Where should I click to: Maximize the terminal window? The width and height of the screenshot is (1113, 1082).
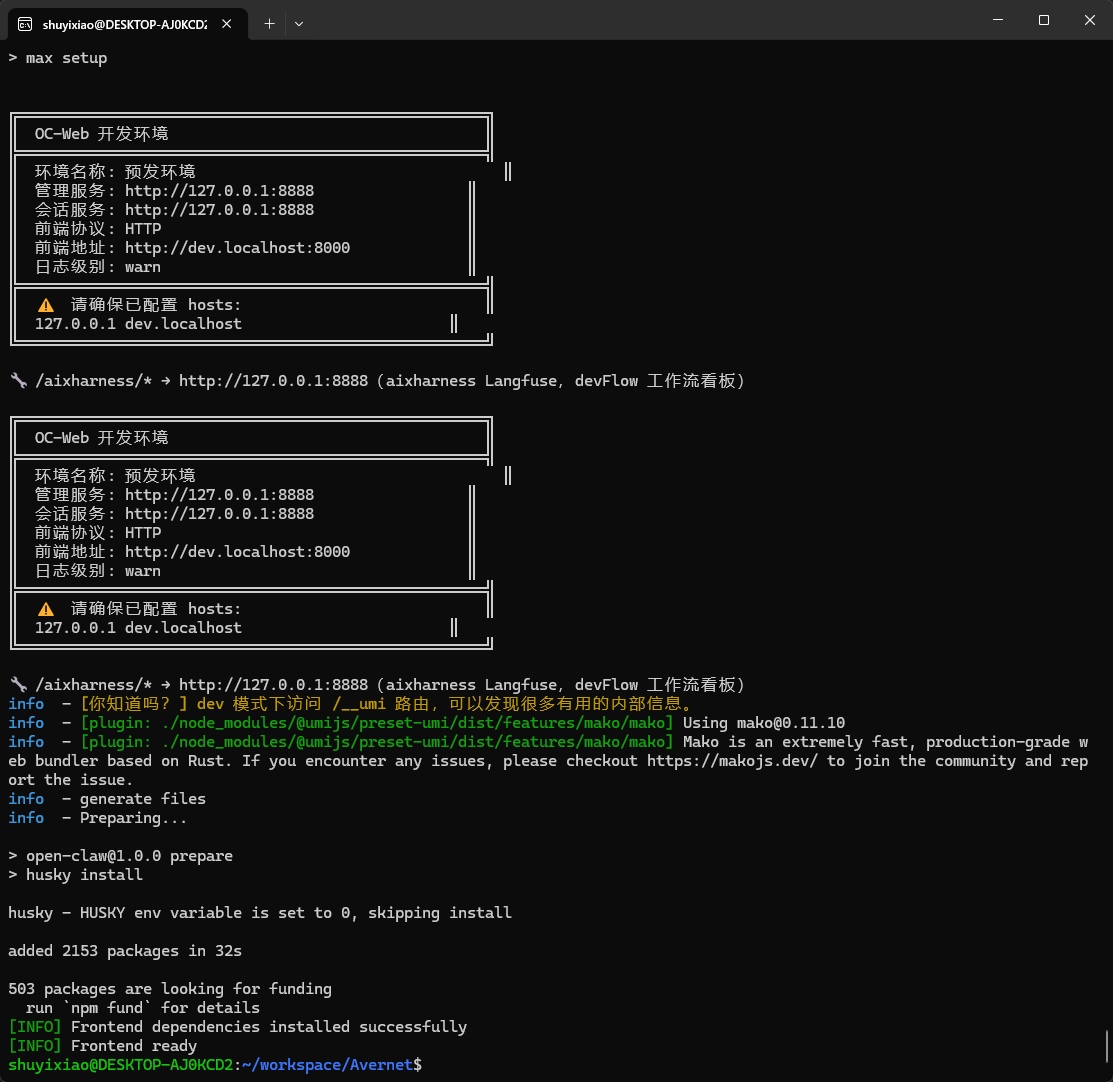1043,20
